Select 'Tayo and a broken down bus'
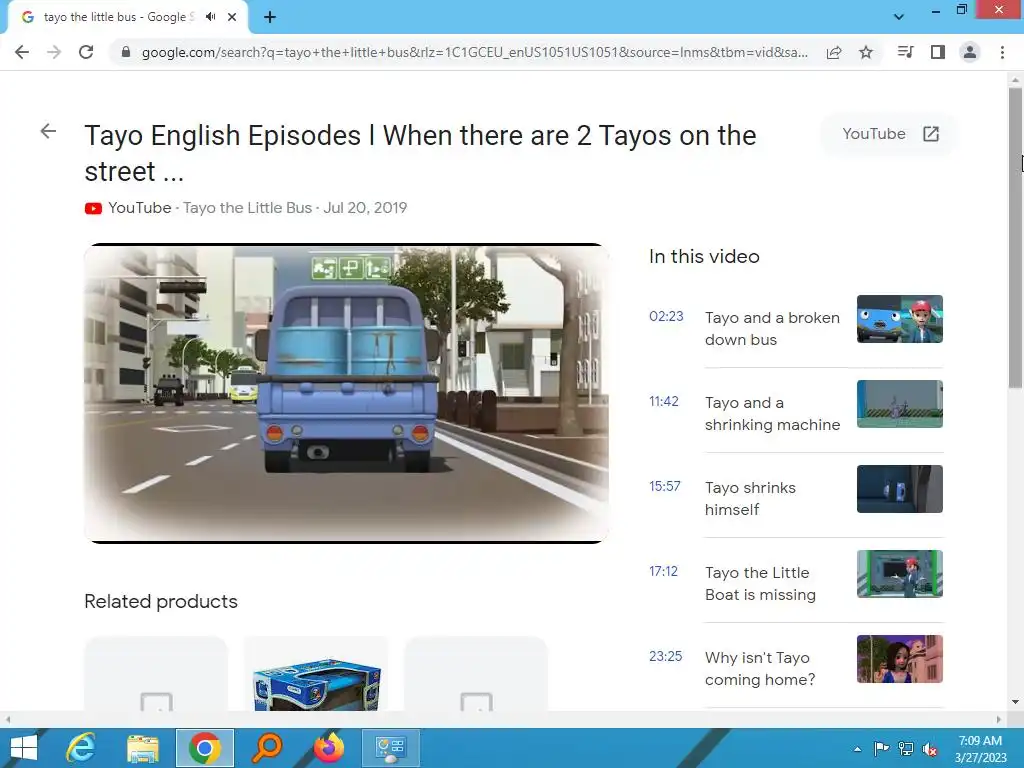 coord(772,328)
